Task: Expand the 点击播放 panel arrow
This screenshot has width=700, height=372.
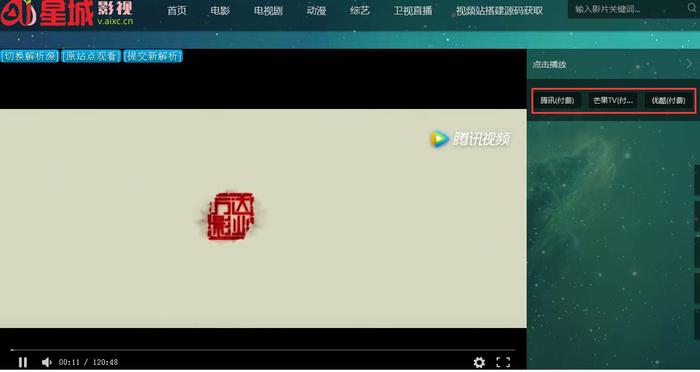Action: (689, 64)
